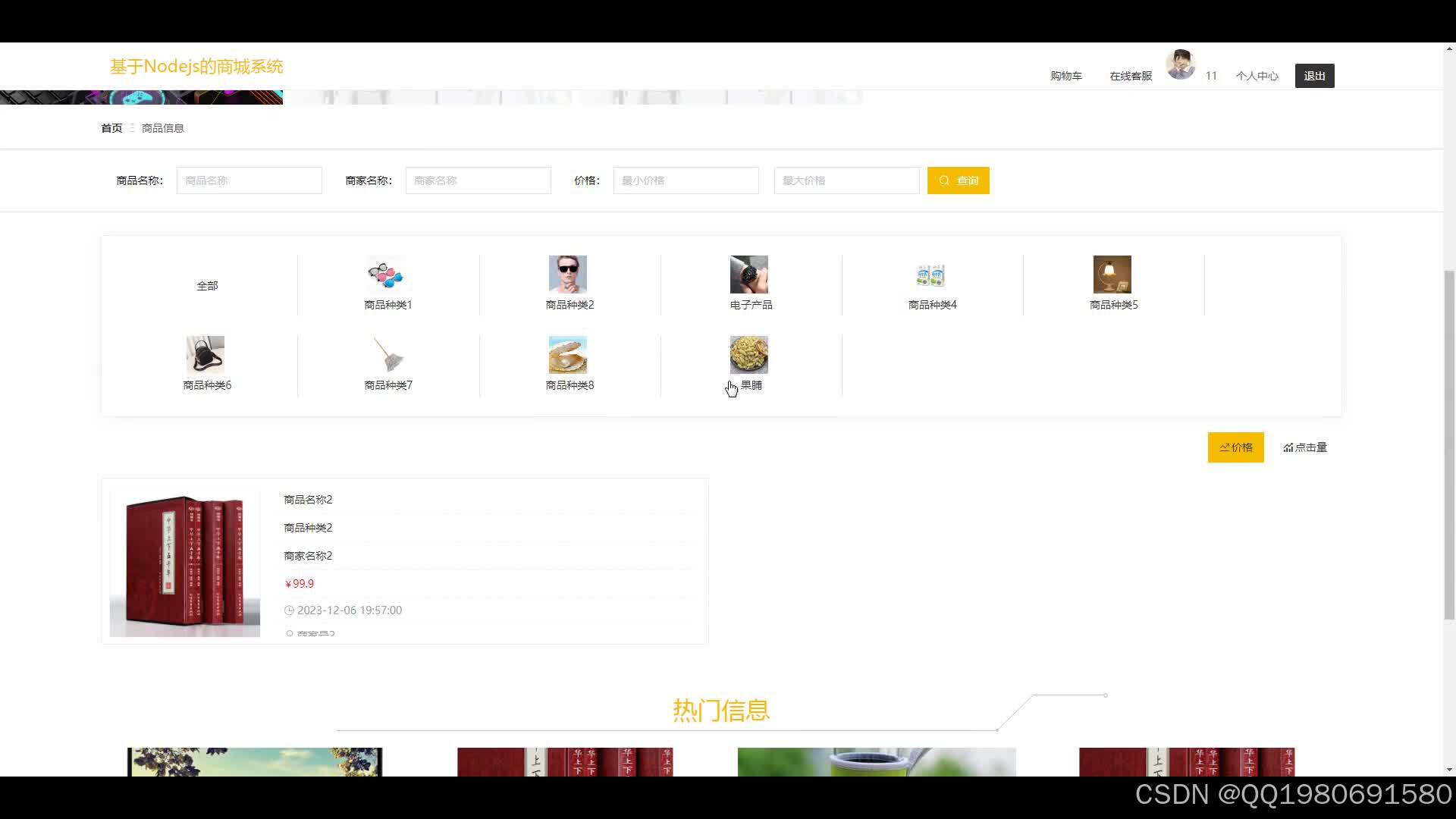This screenshot has width=1456, height=819.
Task: Click the magnifier icon inside 查询 button
Action: point(944,180)
